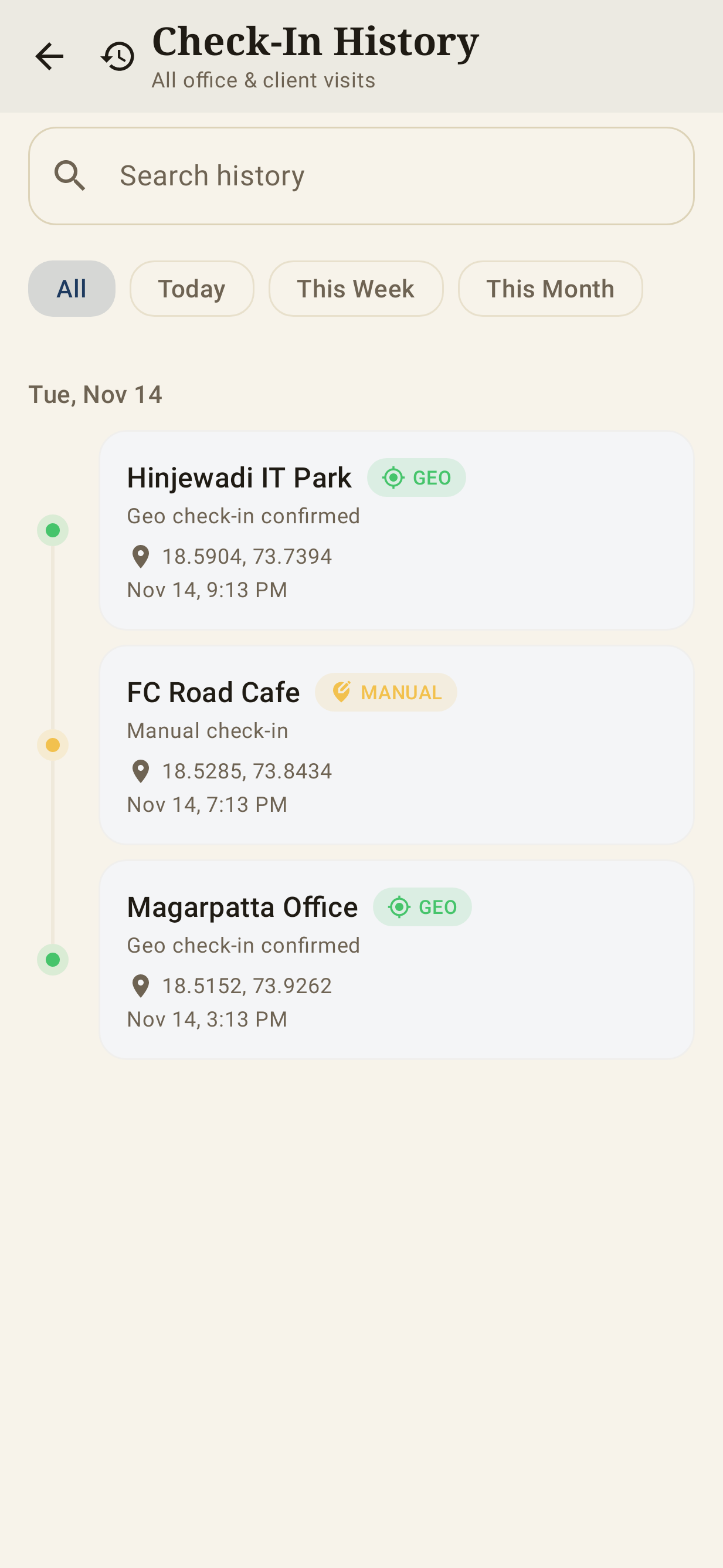Click location pin beside 18.5152, 73.9262
Screen dimensions: 723x1568
pos(141,986)
